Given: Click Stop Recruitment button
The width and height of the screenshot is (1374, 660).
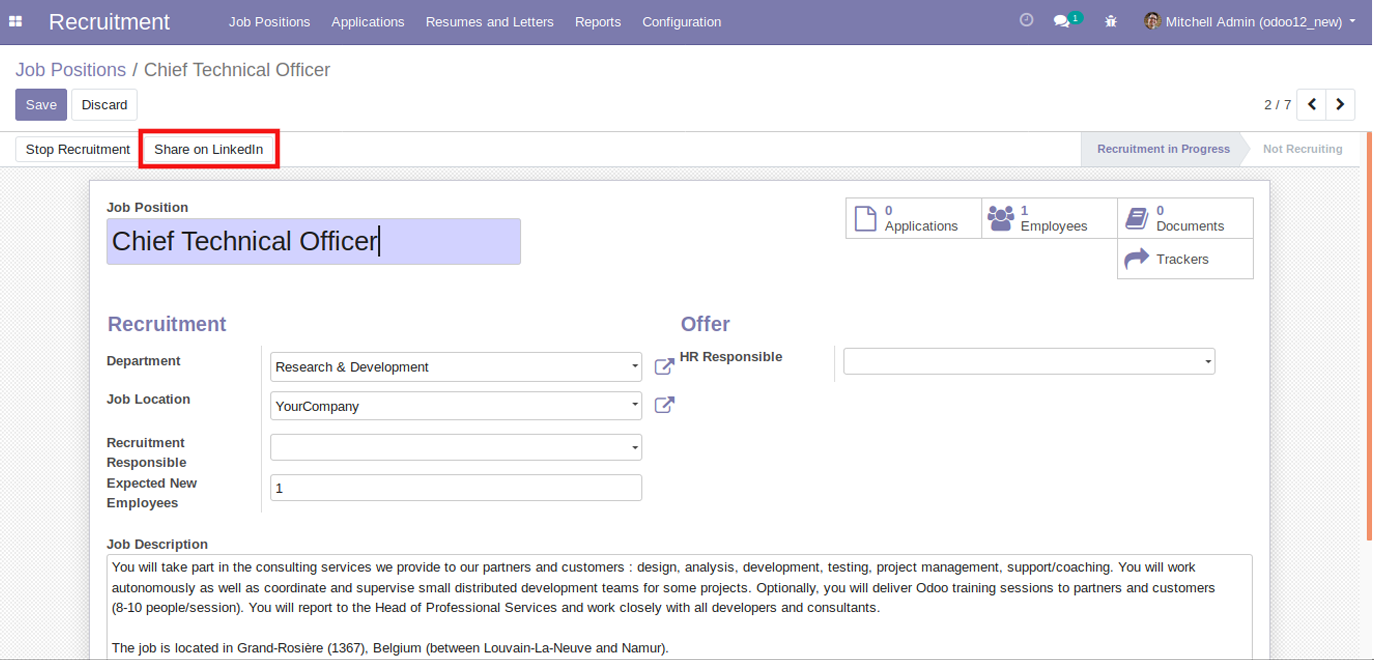Looking at the screenshot, I should click(x=78, y=149).
